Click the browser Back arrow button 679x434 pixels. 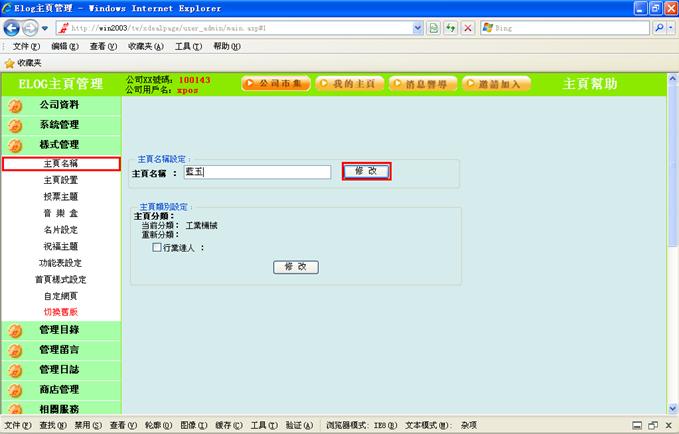tap(14, 28)
